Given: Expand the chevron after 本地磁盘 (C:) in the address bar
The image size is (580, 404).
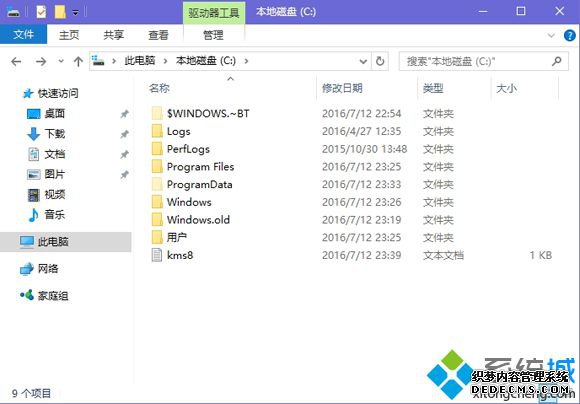Looking at the screenshot, I should 246,61.
